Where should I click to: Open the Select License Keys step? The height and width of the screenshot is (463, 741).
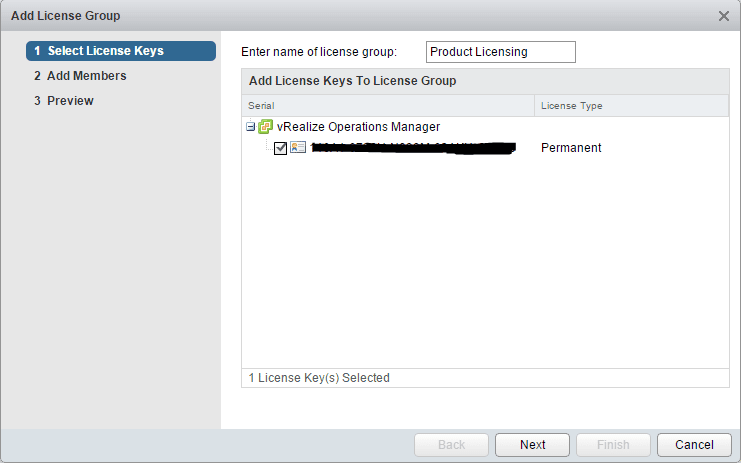(x=105, y=51)
